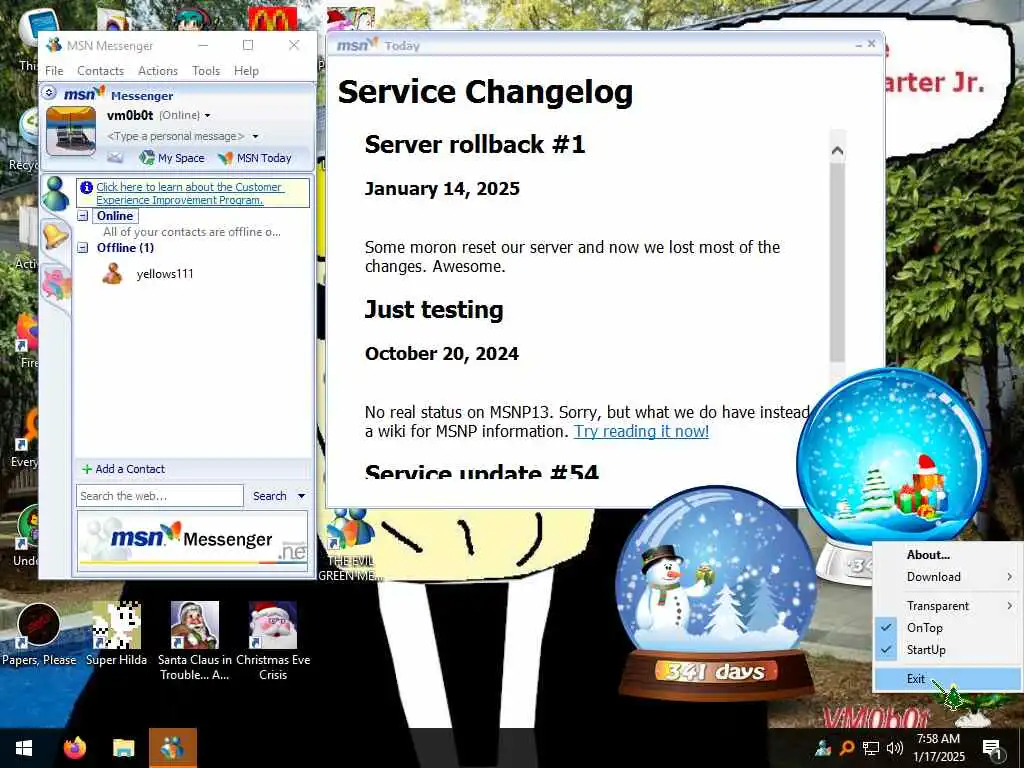Viewport: 1024px width, 768px height.
Task: Open the Actions menu
Action: [x=157, y=71]
